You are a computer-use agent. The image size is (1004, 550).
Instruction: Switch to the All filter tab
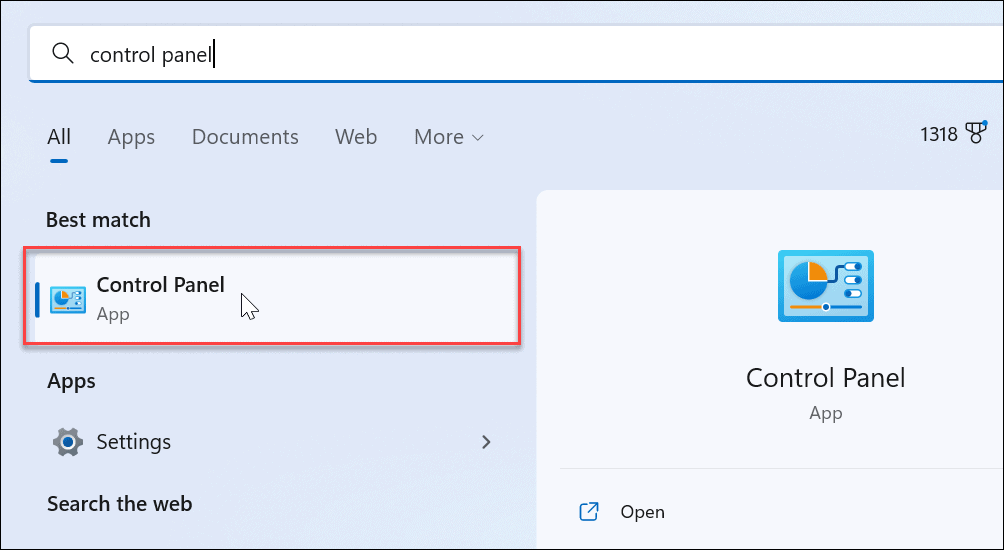[x=59, y=137]
